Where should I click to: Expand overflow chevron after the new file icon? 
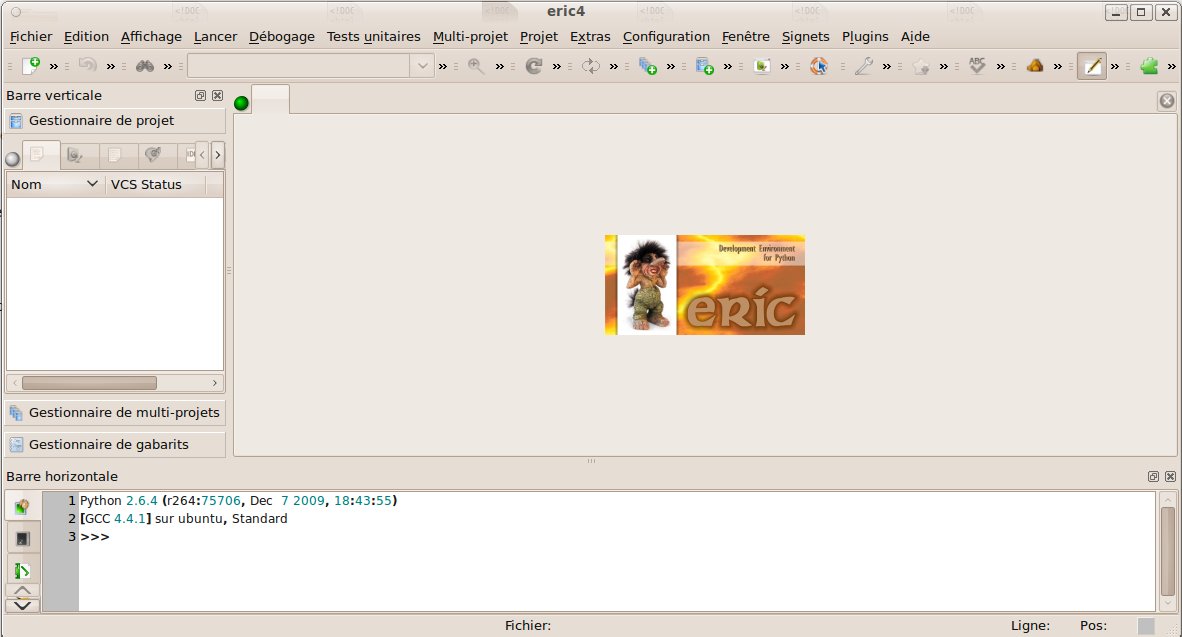[x=54, y=66]
